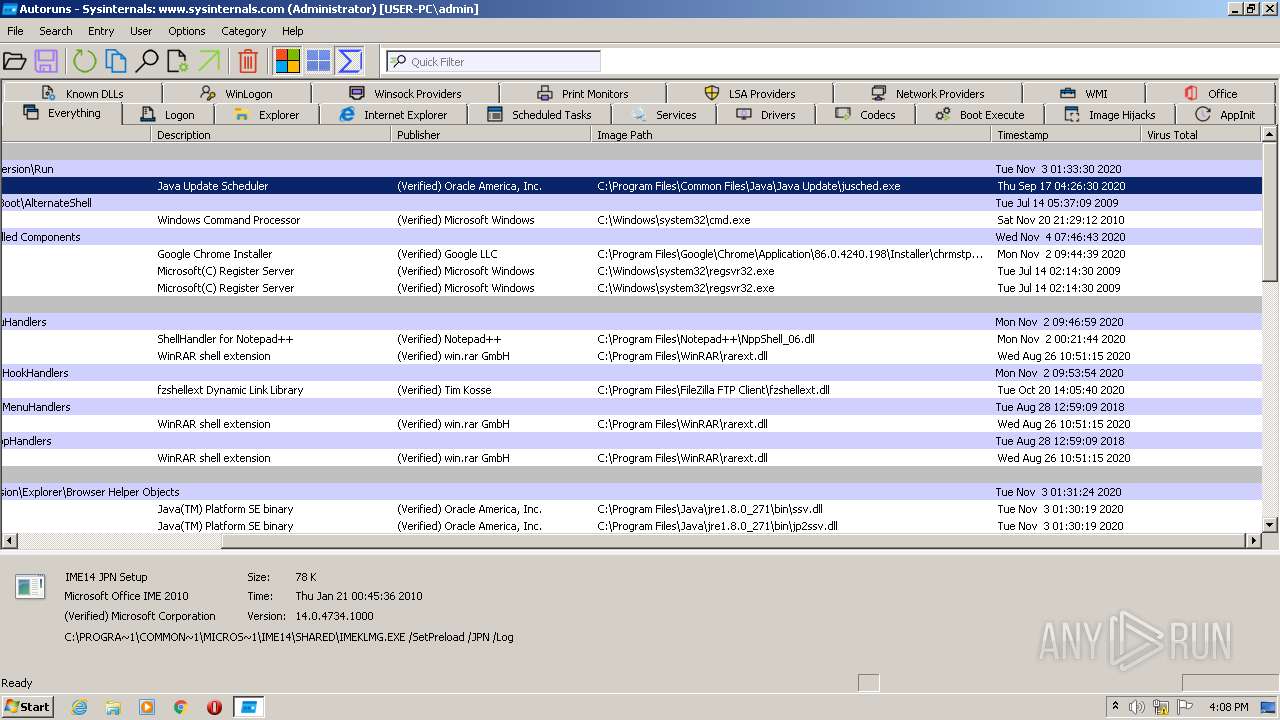Switch to the Boot Execute tab
1280x720 pixels.
980,115
